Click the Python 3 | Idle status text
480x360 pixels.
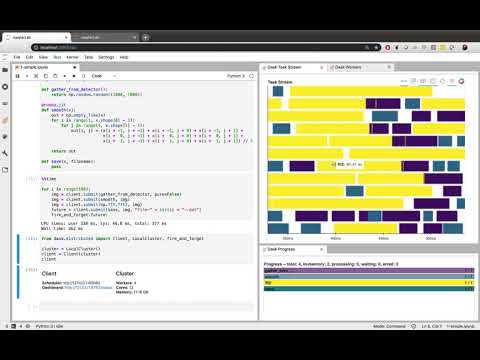[x=49, y=326]
